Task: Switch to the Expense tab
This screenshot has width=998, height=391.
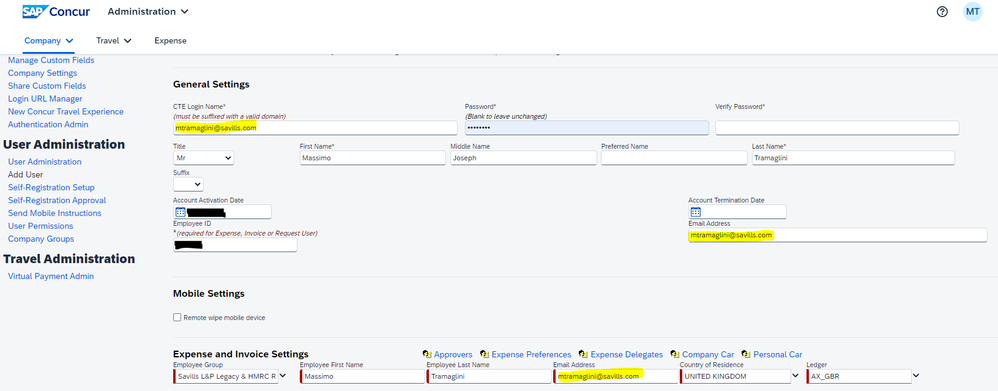Action: click(171, 41)
